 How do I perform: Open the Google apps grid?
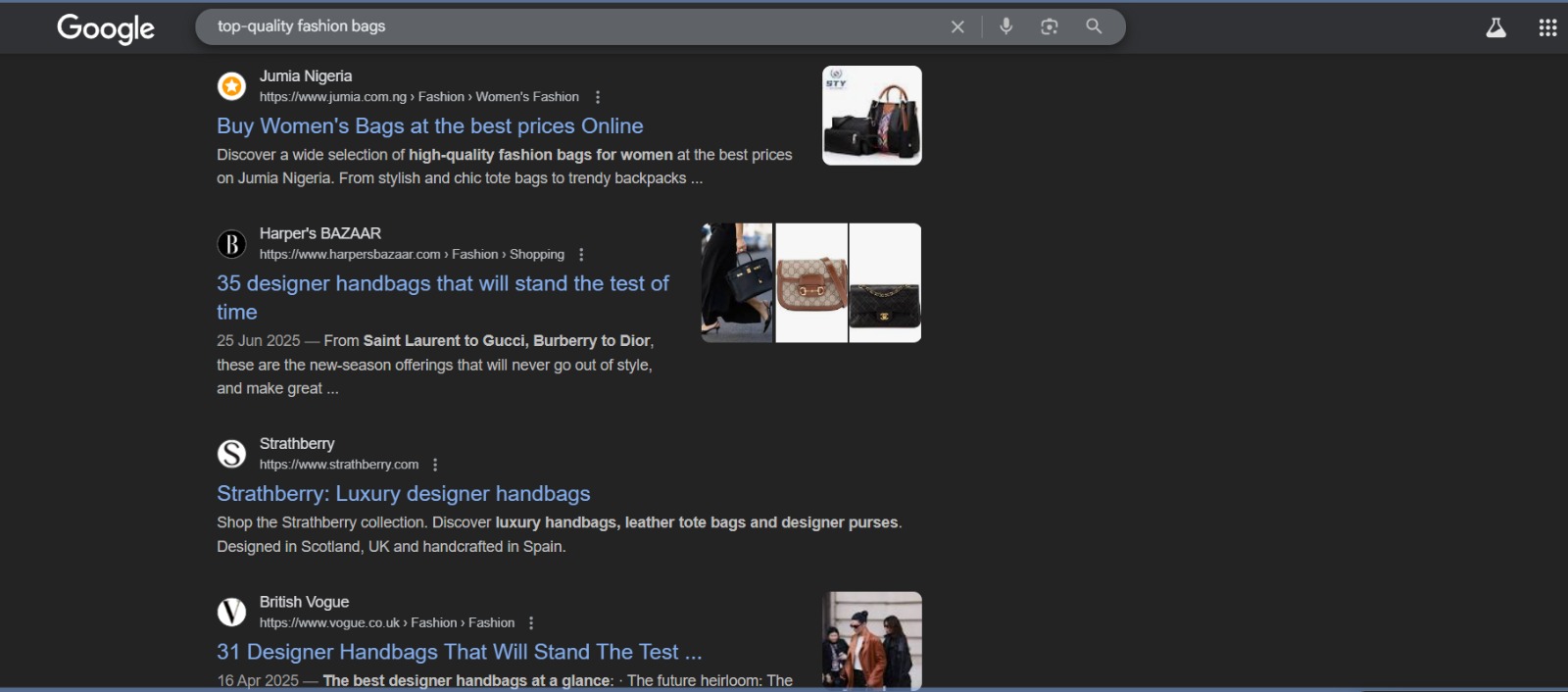1547,27
